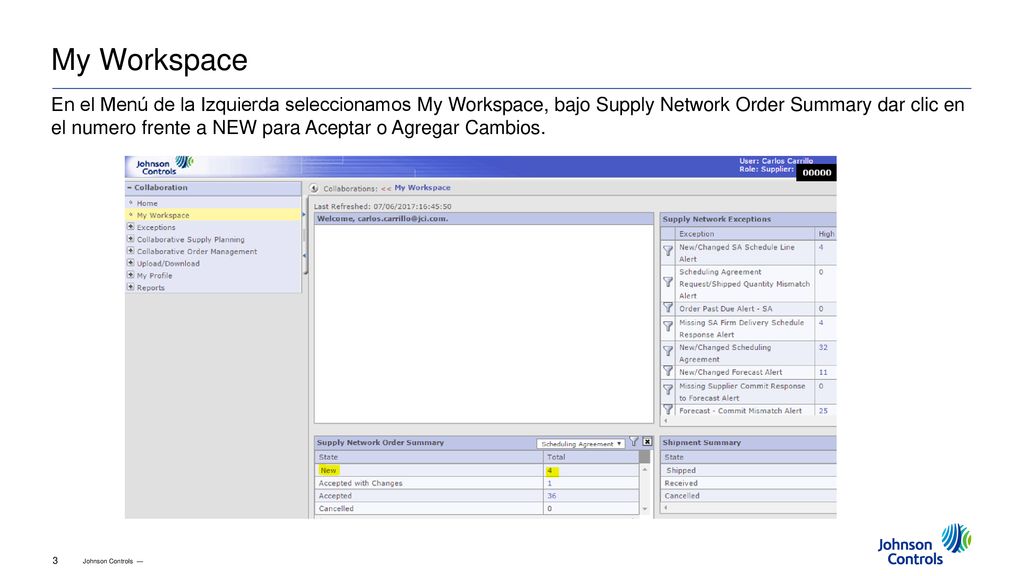Collapse the Collaboration menu section
Image resolution: width=1024 pixels, height=576 pixels.
[129, 187]
